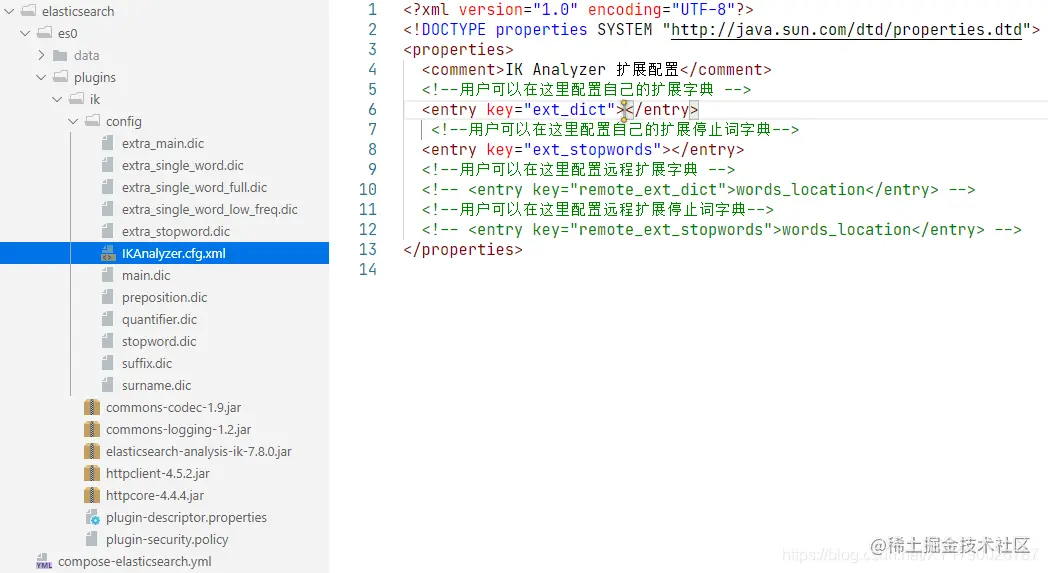Open httpcore-4.4.4.jar file name

point(155,496)
